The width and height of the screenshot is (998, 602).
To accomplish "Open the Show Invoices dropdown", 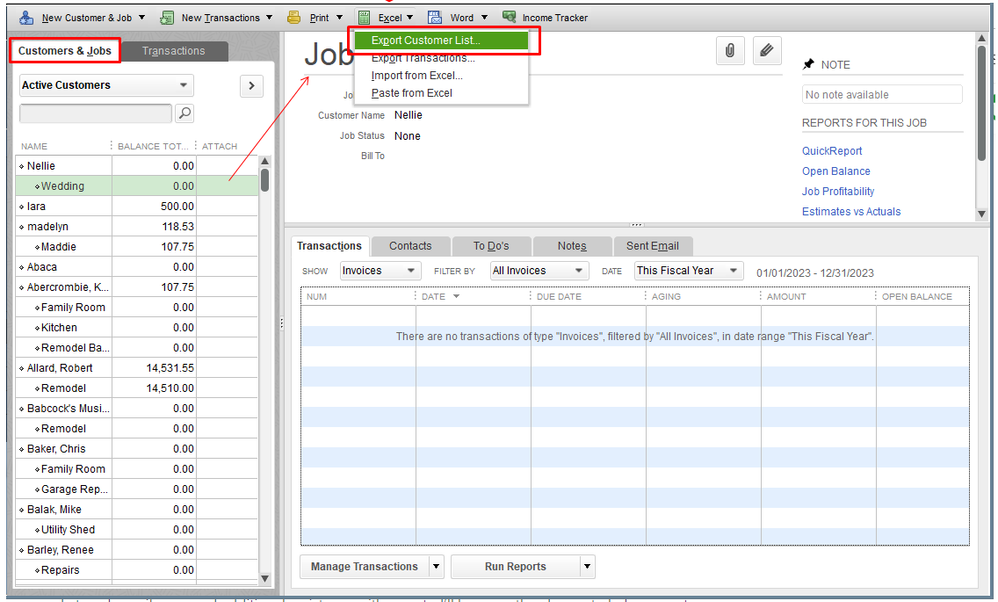I will (x=380, y=270).
